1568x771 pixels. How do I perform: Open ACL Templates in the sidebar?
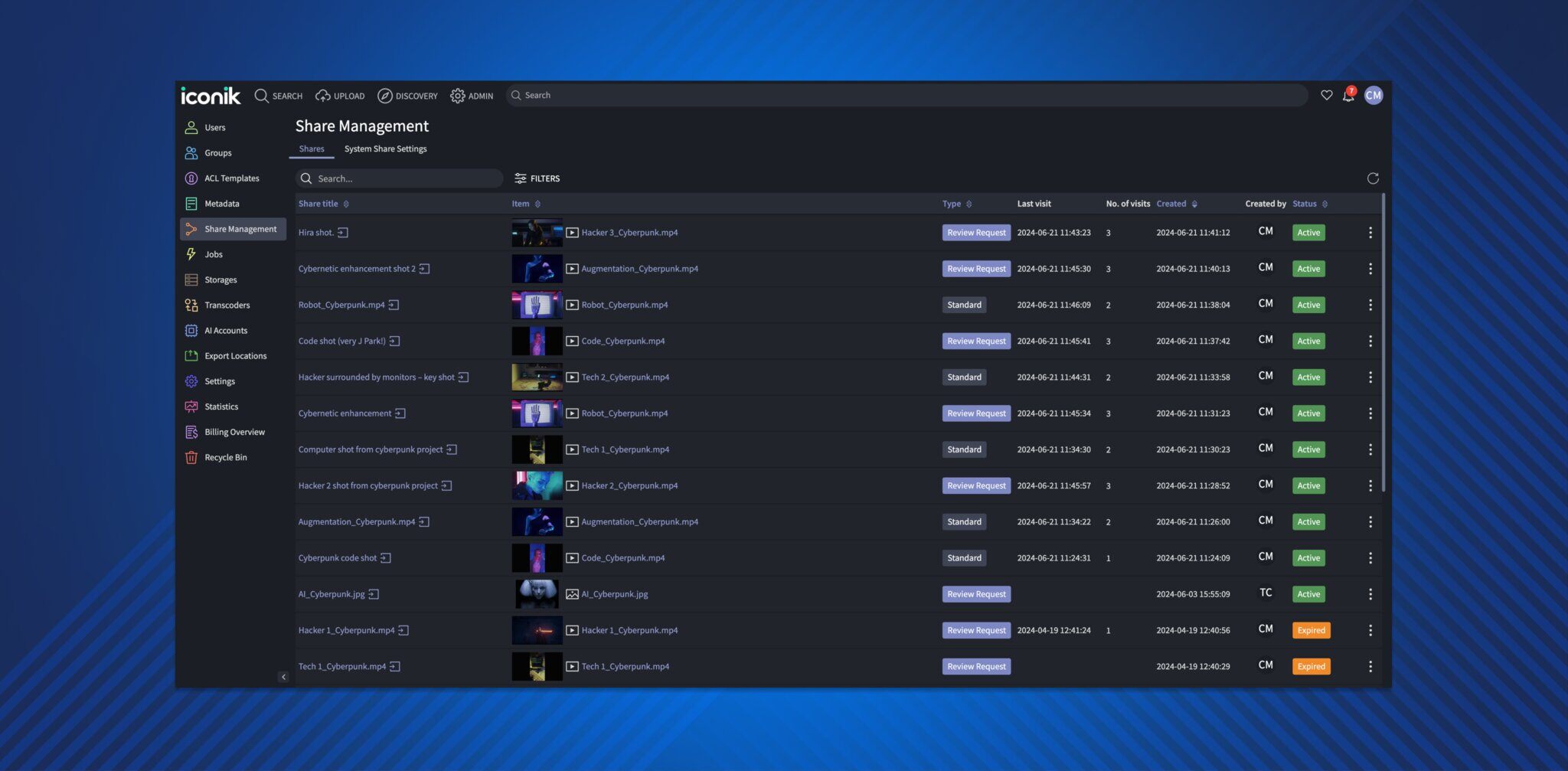tap(233, 178)
